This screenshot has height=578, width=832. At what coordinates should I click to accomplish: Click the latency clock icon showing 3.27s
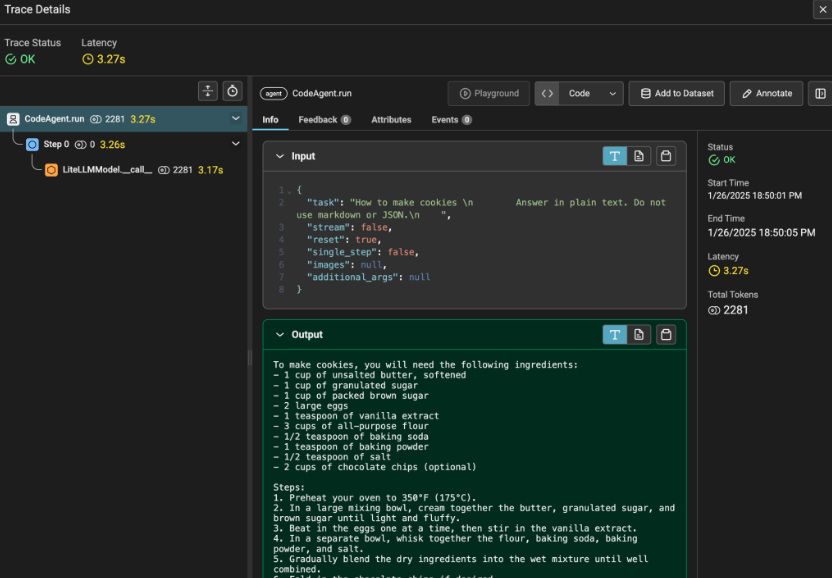click(89, 59)
